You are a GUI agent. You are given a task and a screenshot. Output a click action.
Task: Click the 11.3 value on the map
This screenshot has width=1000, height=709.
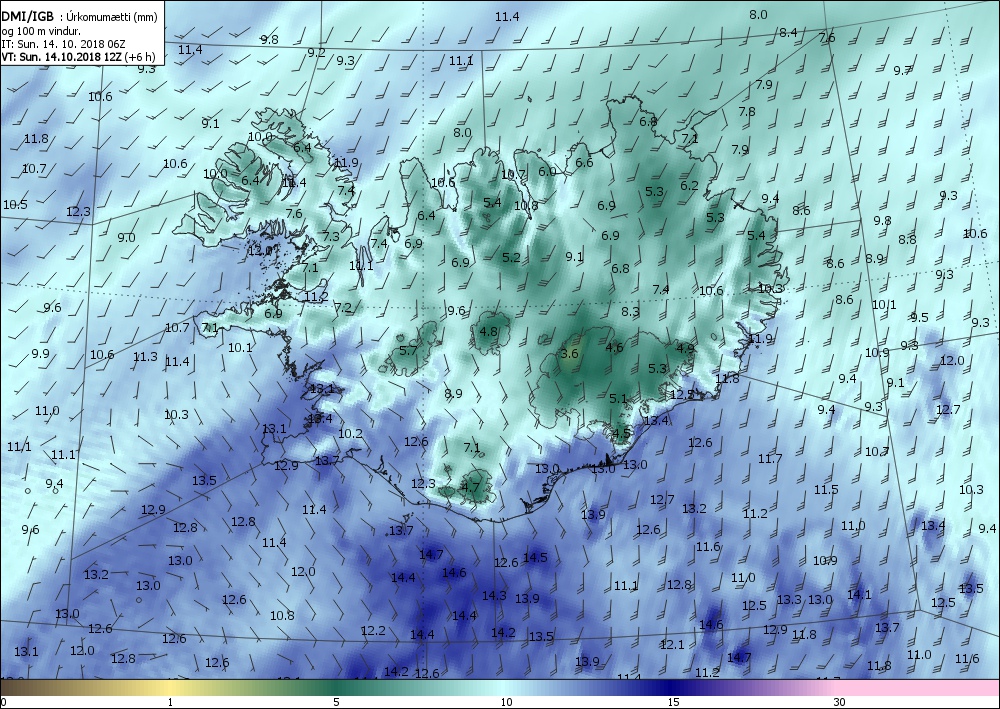(x=145, y=356)
